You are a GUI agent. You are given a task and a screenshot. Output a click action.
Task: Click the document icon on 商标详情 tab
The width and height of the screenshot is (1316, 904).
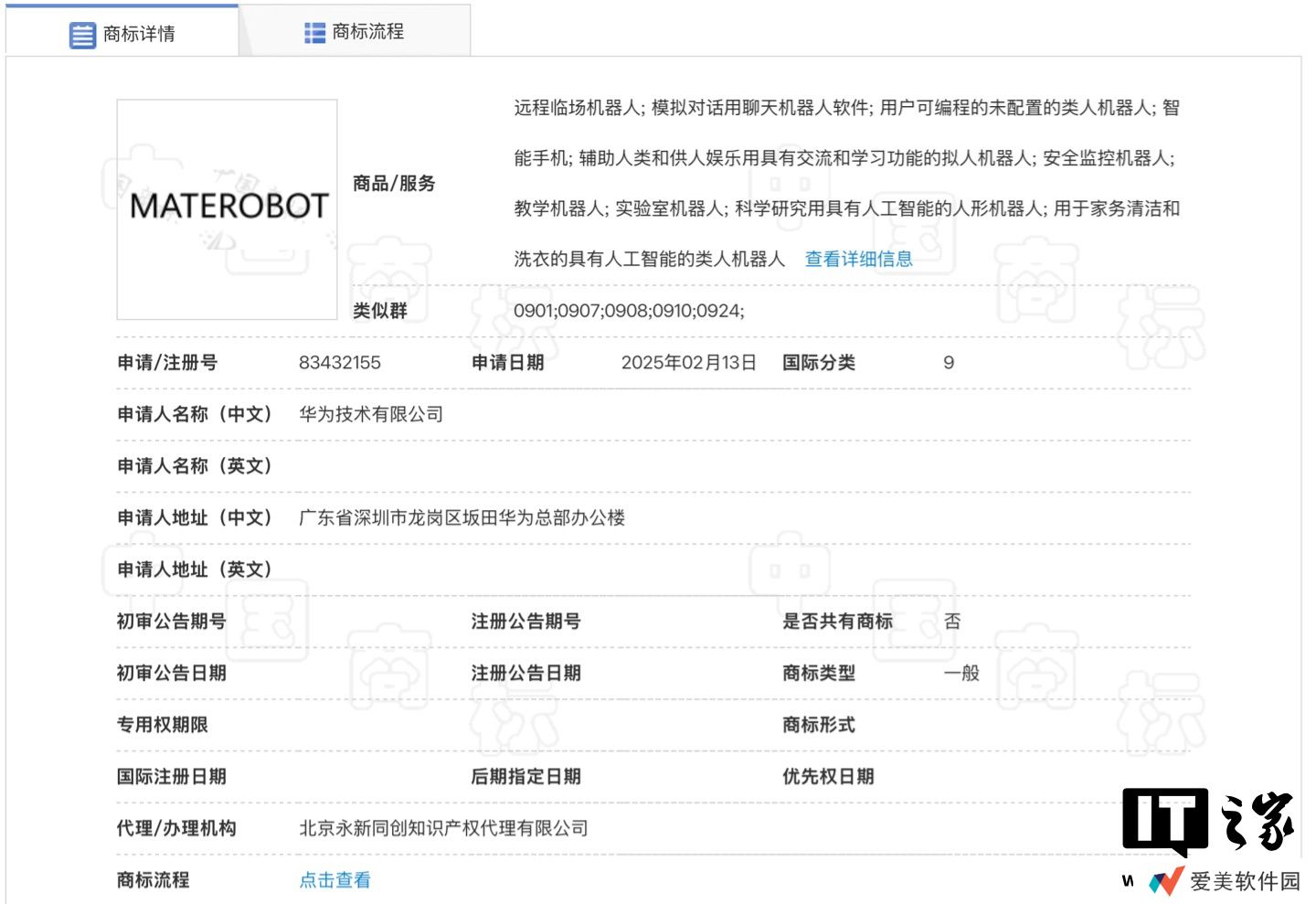point(82,33)
